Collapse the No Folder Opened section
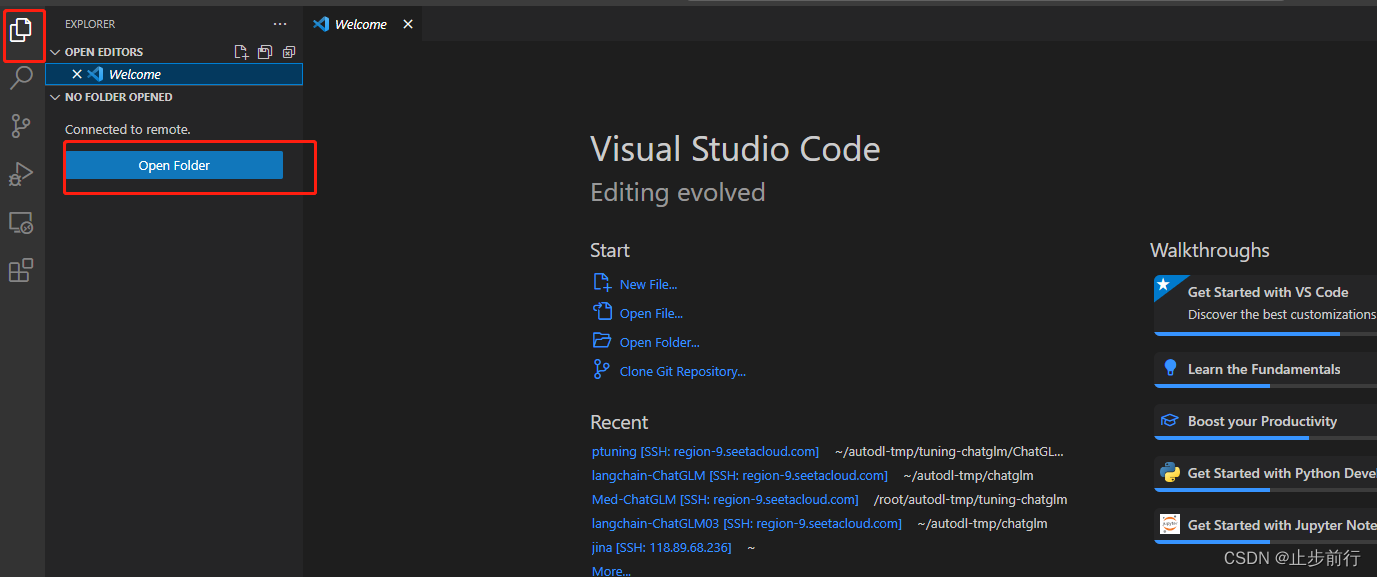The width and height of the screenshot is (1377, 577). click(55, 97)
